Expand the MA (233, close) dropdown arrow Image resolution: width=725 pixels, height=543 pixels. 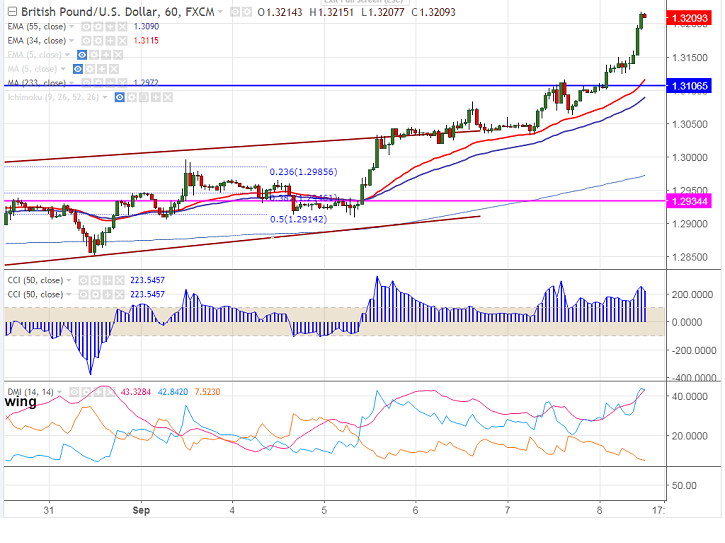[72, 83]
